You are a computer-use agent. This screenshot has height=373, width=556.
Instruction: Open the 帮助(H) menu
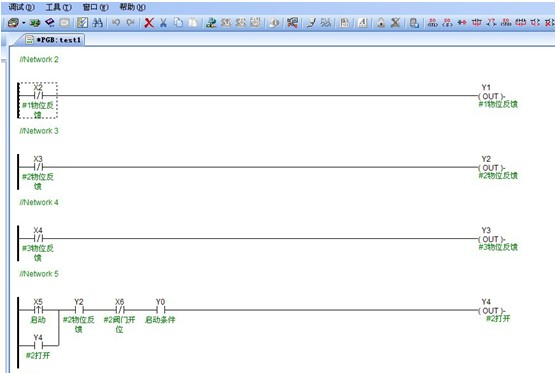point(133,7)
